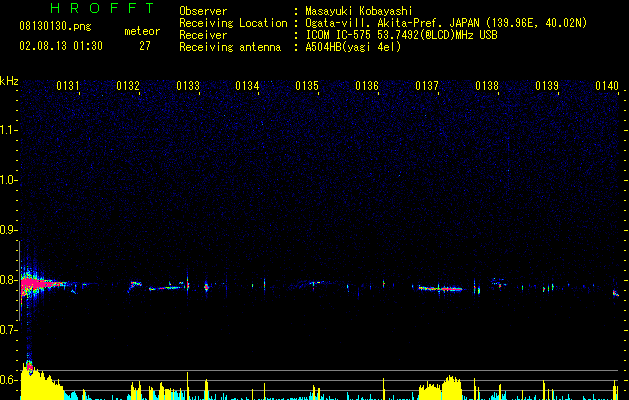Click the HROFFT title text
This screenshot has width=629, height=400.
(x=102, y=8)
